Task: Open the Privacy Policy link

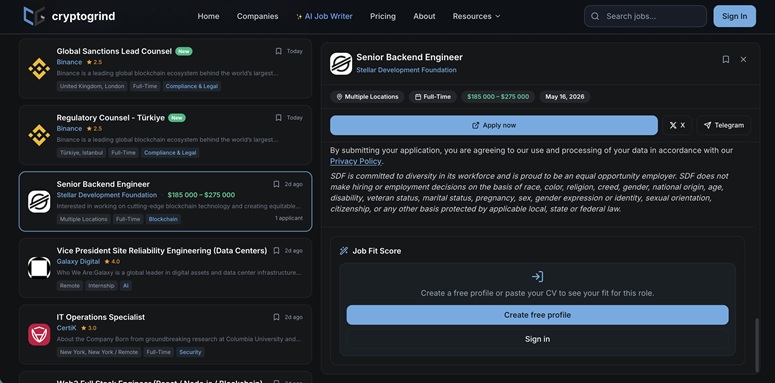Action: (x=355, y=161)
